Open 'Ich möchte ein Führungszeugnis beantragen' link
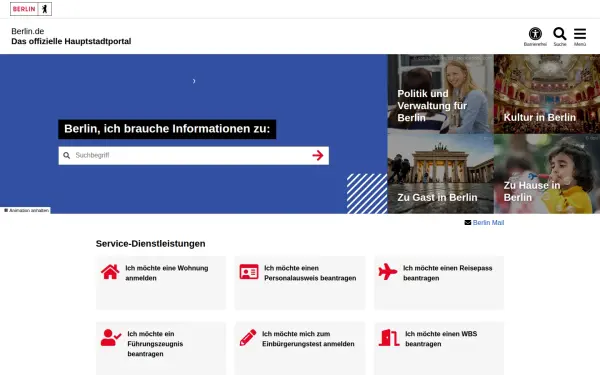Viewport: 600px width, 375px height. 155,344
